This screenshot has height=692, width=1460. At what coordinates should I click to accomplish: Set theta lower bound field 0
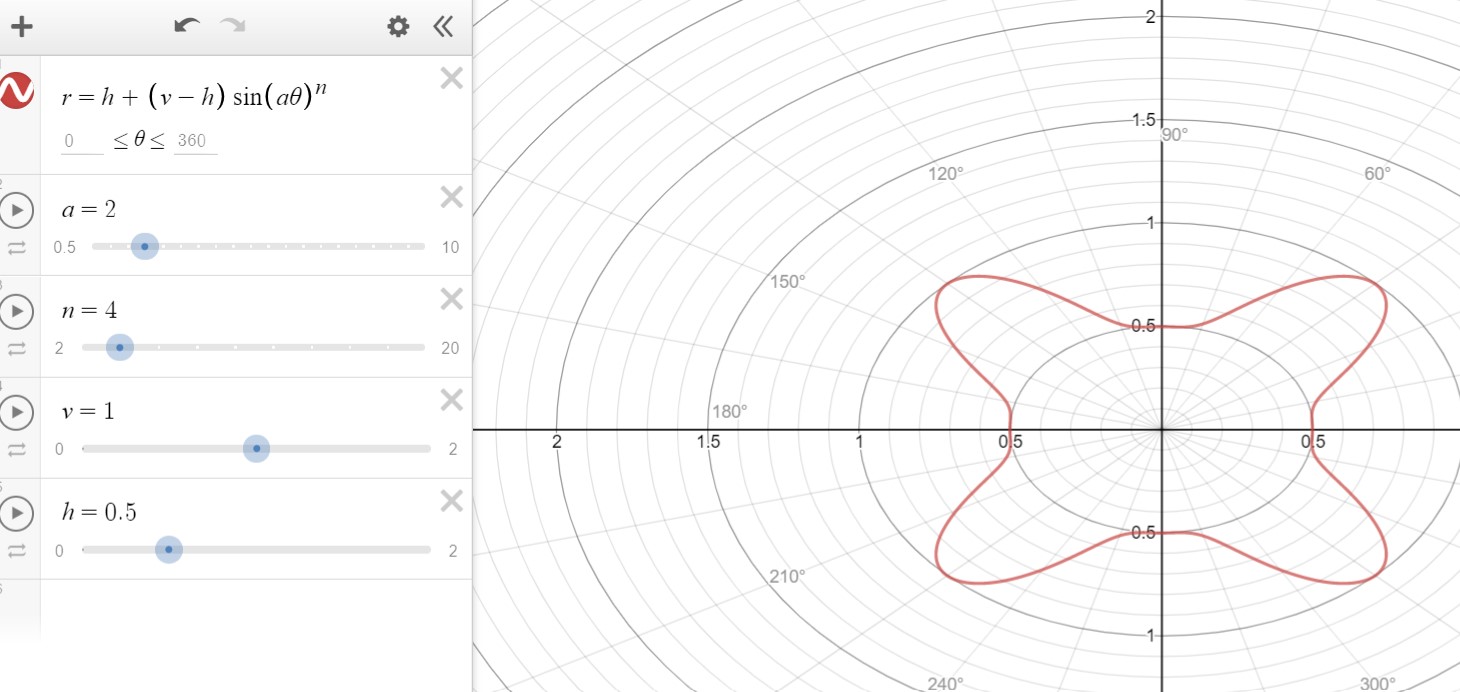[82, 141]
